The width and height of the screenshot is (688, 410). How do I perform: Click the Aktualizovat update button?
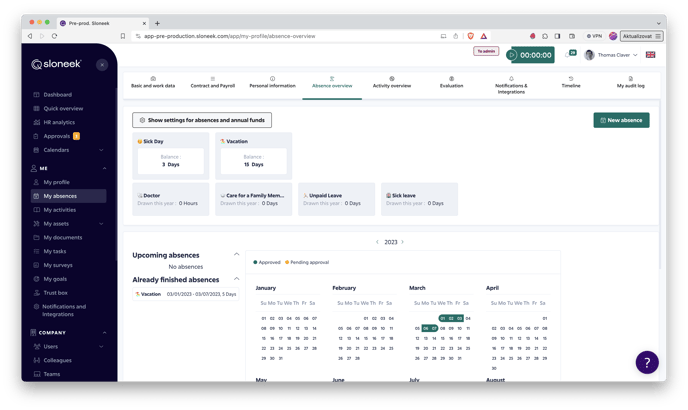coord(641,36)
